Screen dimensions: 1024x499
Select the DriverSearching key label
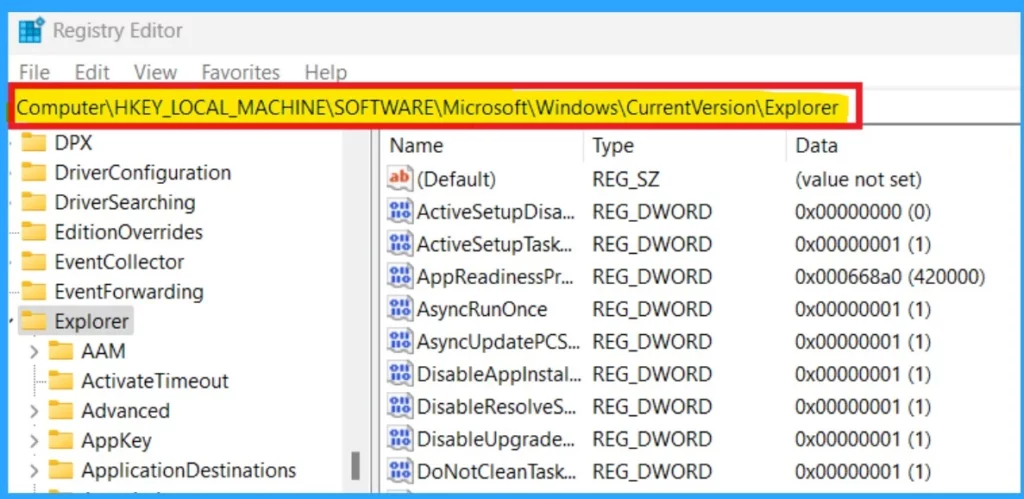pyautogui.click(x=125, y=202)
